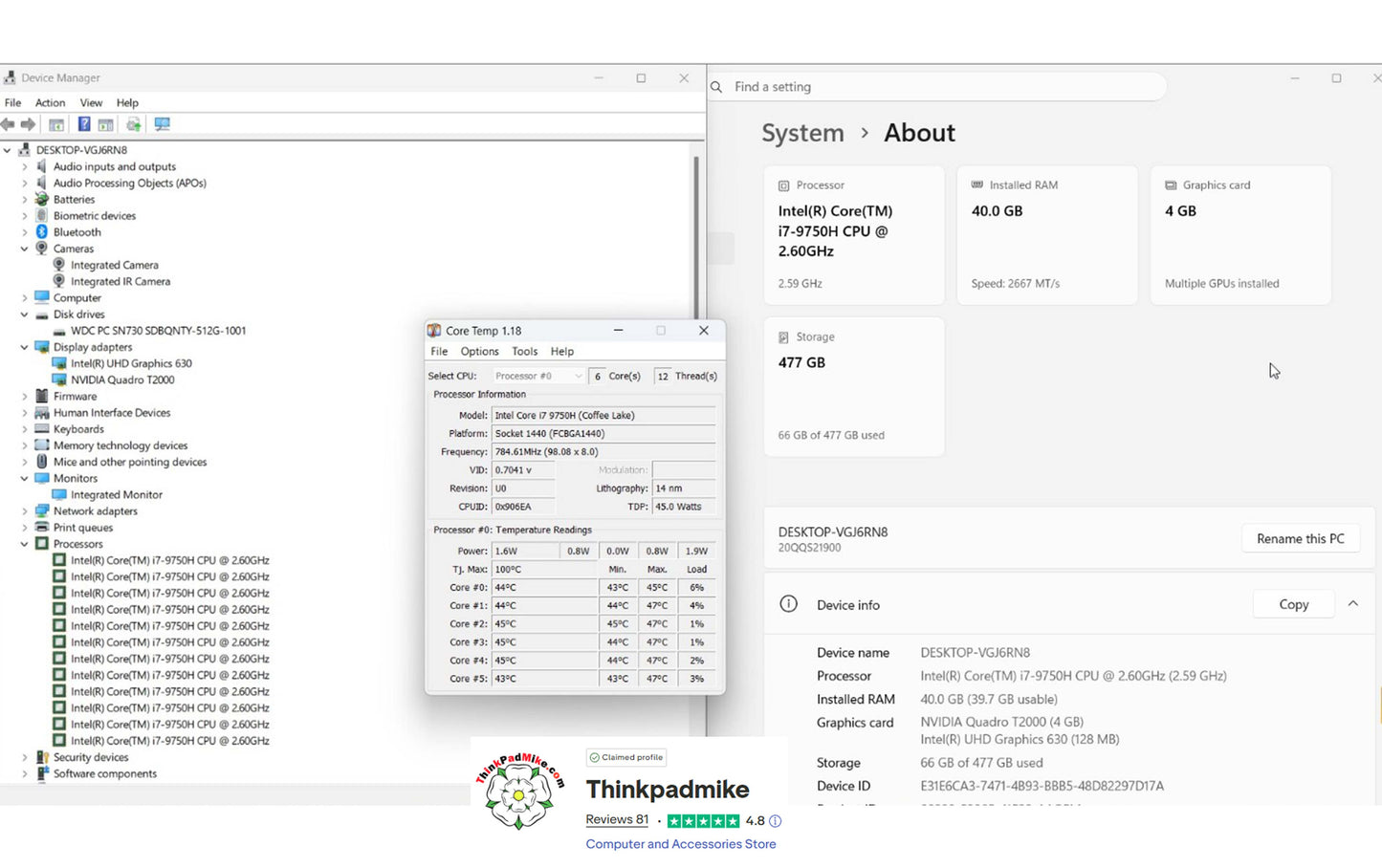This screenshot has height=868, width=1382.
Task: Click the Device info circle icon
Action: click(x=788, y=604)
